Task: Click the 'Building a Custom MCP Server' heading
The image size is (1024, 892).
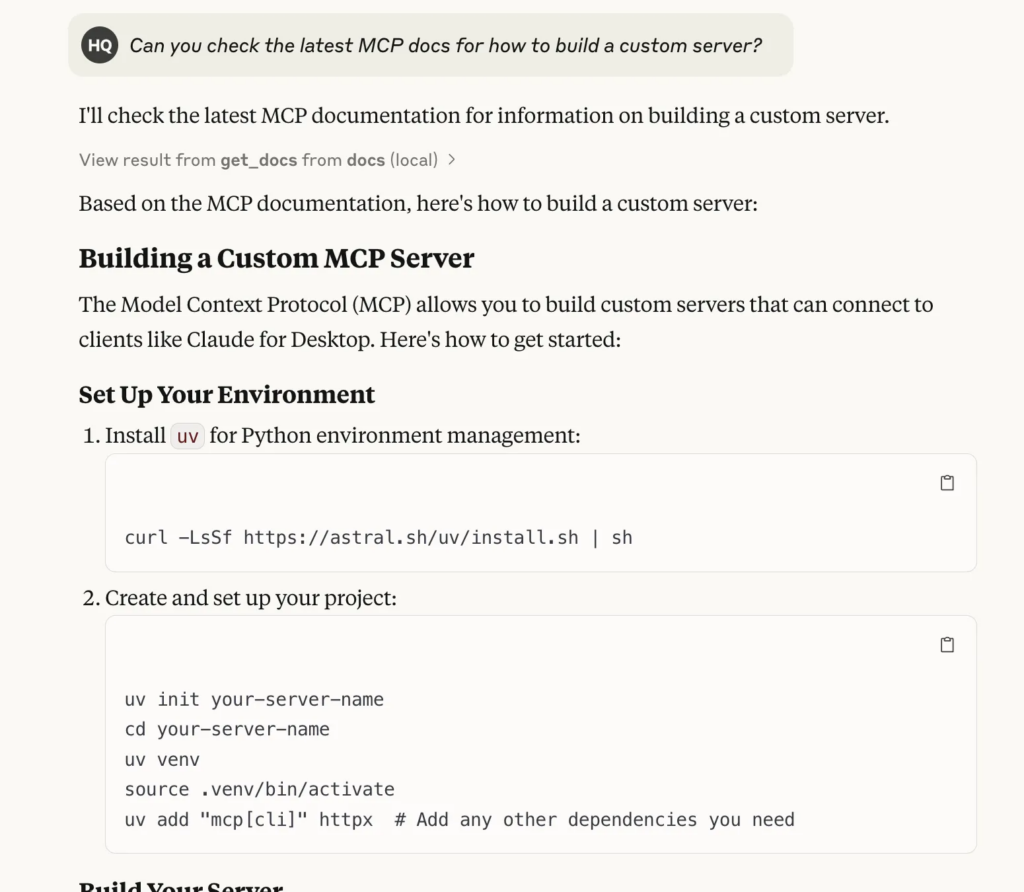Action: [276, 259]
